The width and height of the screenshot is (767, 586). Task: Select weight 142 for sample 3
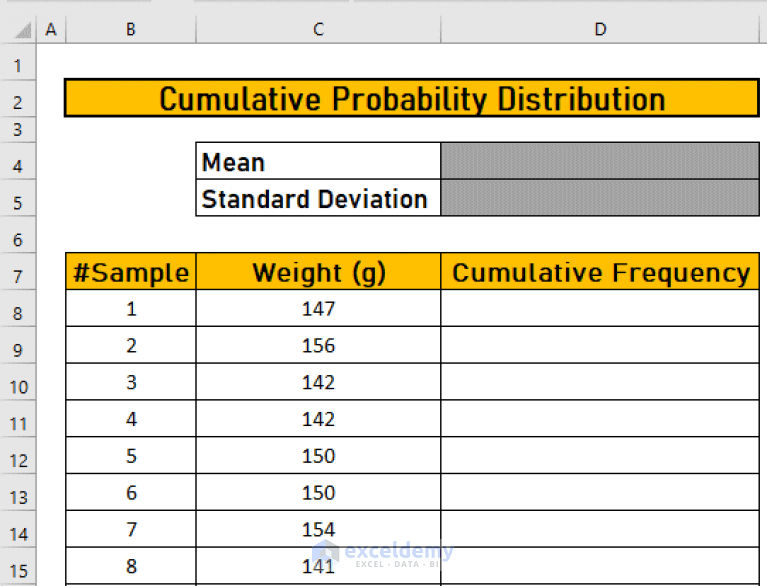point(318,382)
